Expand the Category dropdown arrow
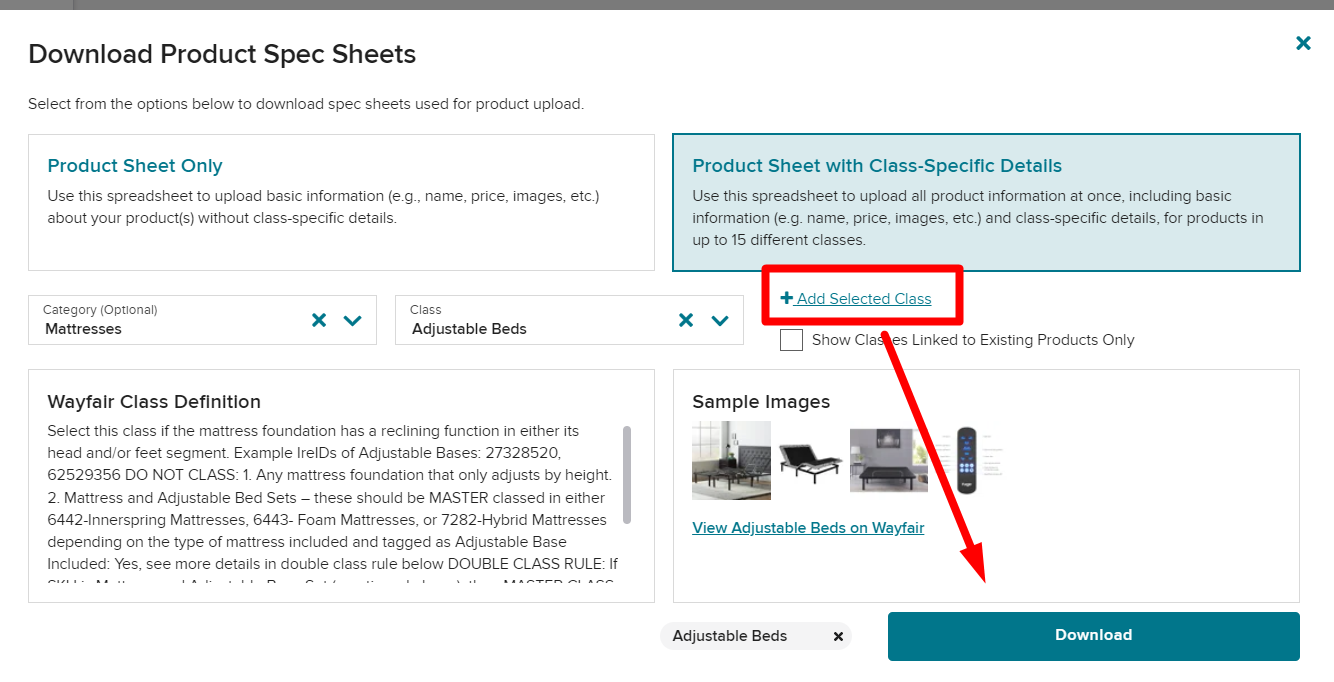Viewport: 1334px width, 682px height. [353, 320]
